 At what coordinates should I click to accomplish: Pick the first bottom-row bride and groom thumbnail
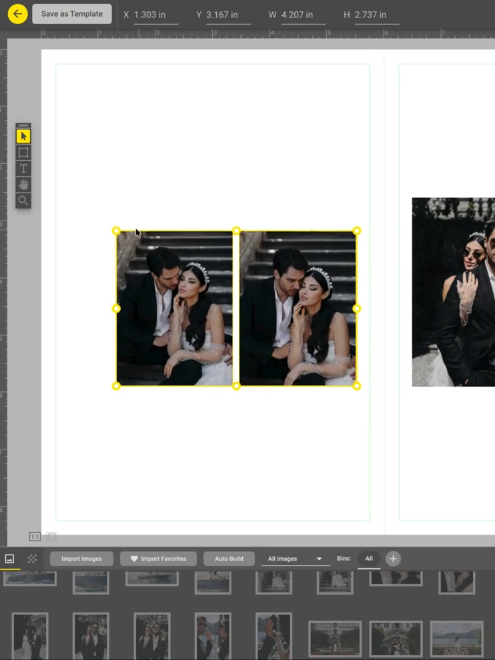tap(30, 636)
